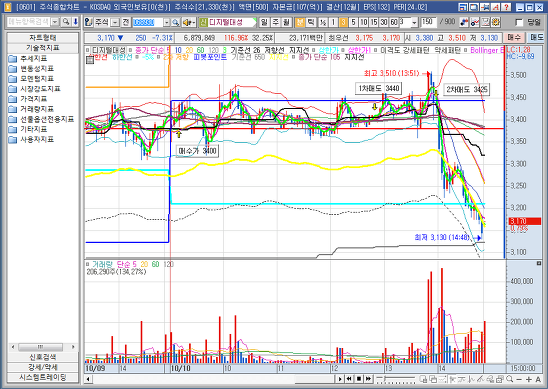The image size is (548, 389).
Task: Click the 매도 sell button
Action: (x=536, y=38)
